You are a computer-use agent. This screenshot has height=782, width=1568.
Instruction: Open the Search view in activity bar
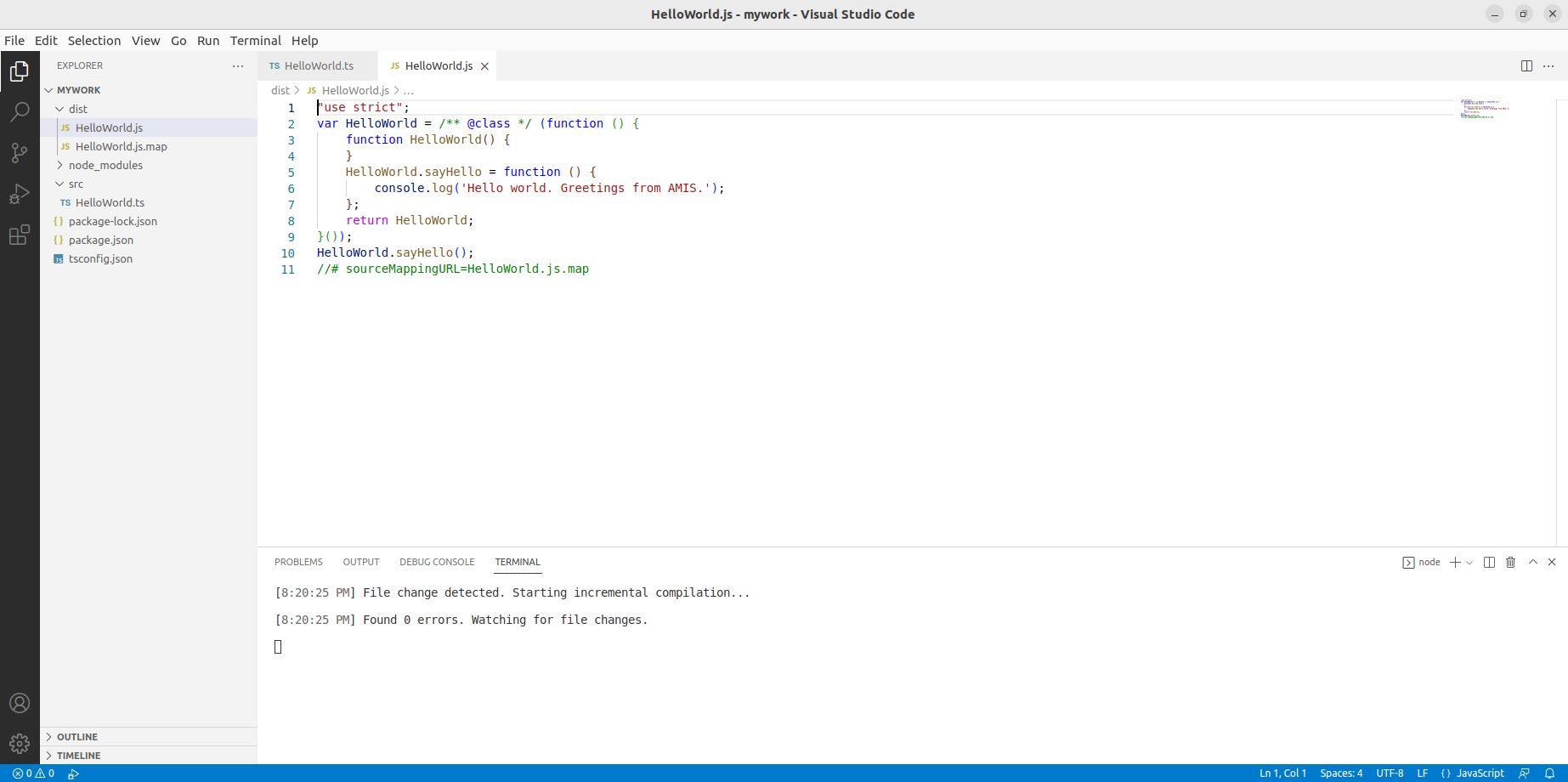click(x=20, y=112)
